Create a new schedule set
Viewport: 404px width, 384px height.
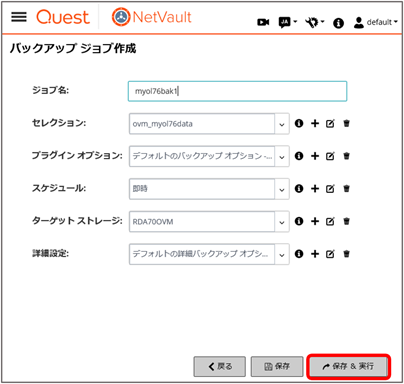315,188
